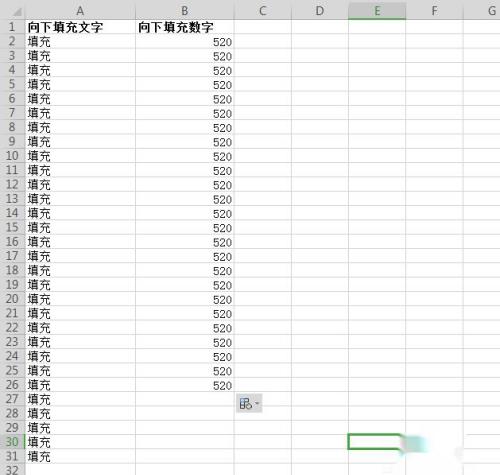Select column B header
Screen dimensions: 500x475
(x=185, y=11)
